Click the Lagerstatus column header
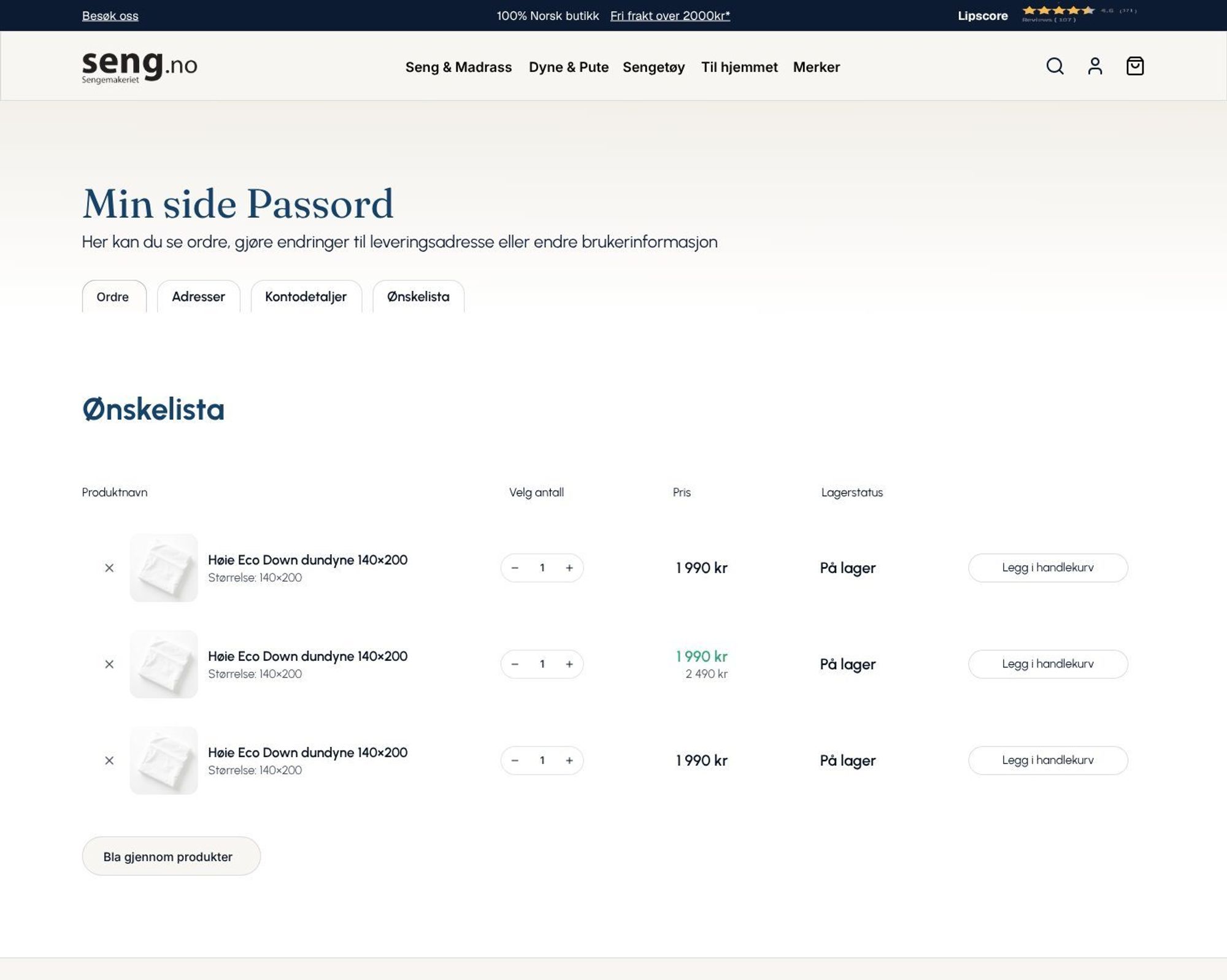Image resolution: width=1227 pixels, height=980 pixels. [x=852, y=492]
